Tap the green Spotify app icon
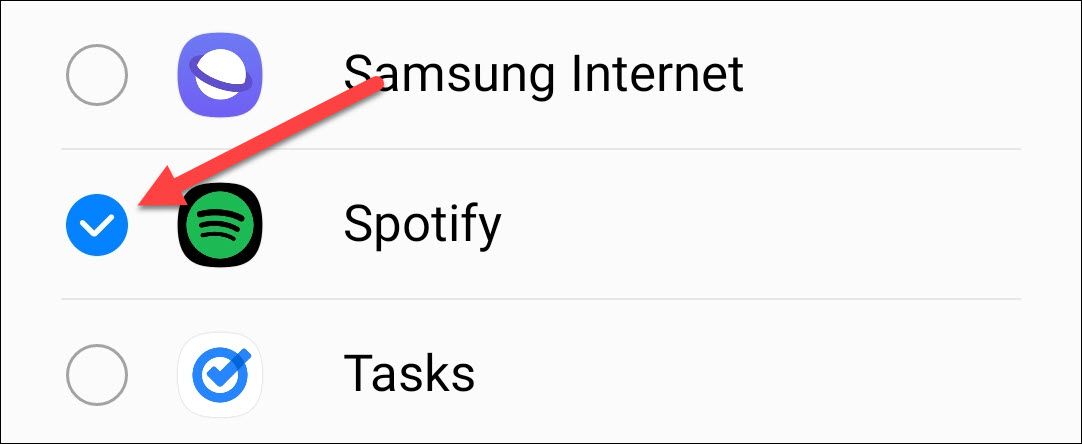The height and width of the screenshot is (444, 1082). coord(220,224)
